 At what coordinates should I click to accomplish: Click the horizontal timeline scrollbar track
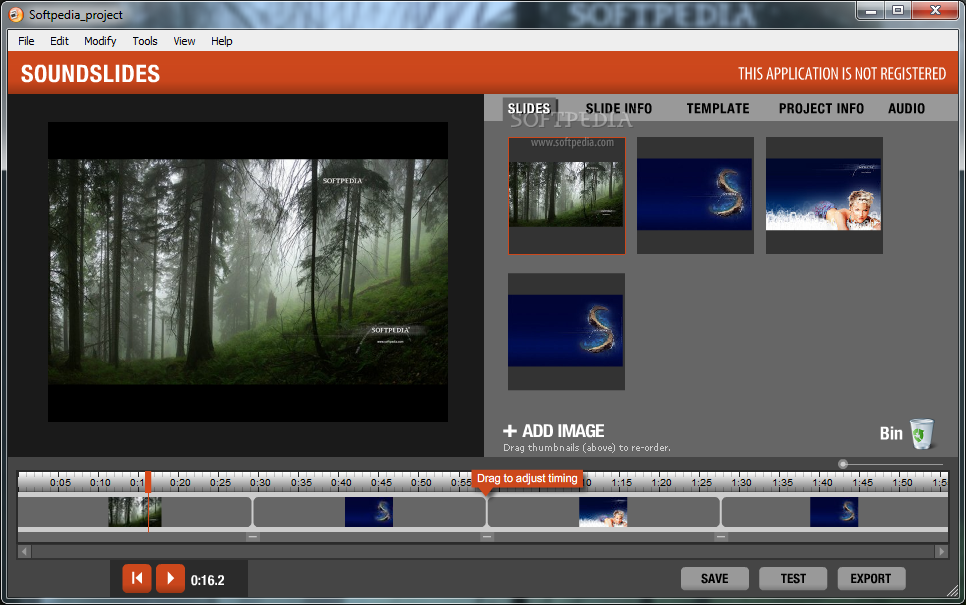pos(483,551)
